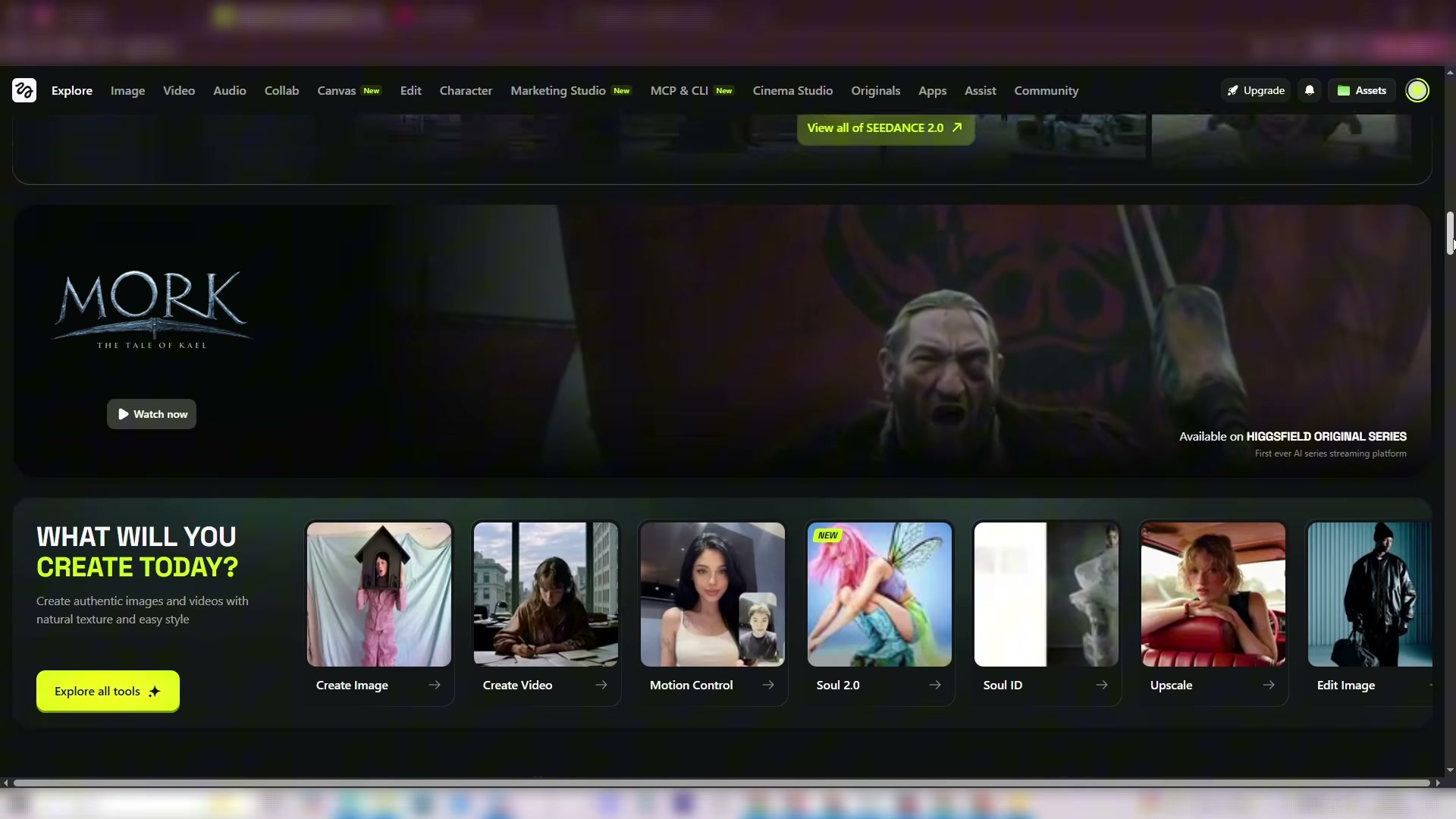The height and width of the screenshot is (819, 1456).
Task: Open the Assist page
Action: (980, 90)
